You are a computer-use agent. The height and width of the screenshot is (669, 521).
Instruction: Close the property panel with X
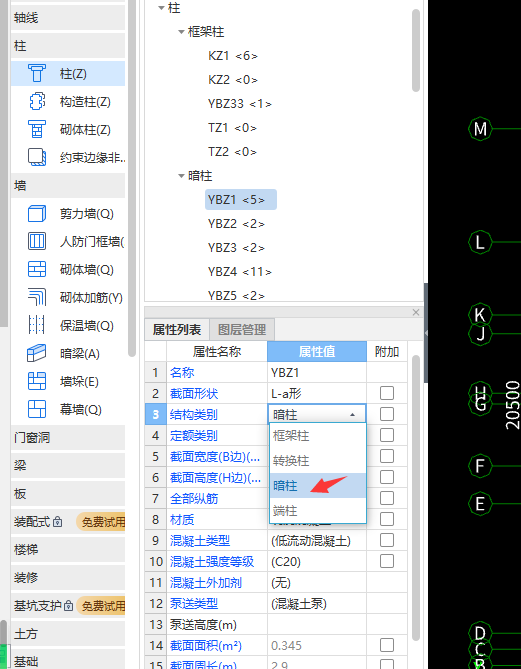[x=416, y=312]
